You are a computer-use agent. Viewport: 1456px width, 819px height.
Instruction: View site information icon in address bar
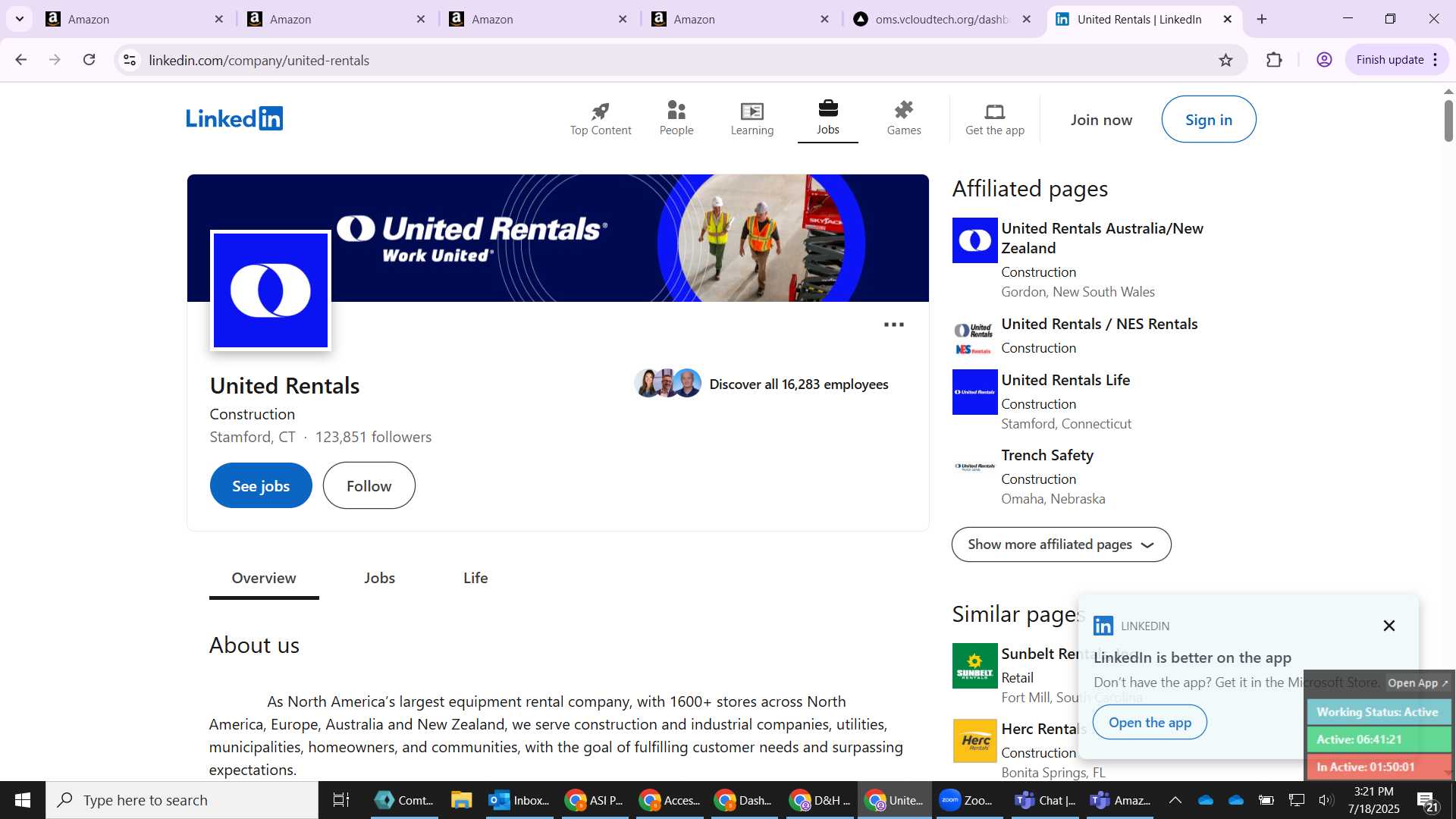point(130,60)
